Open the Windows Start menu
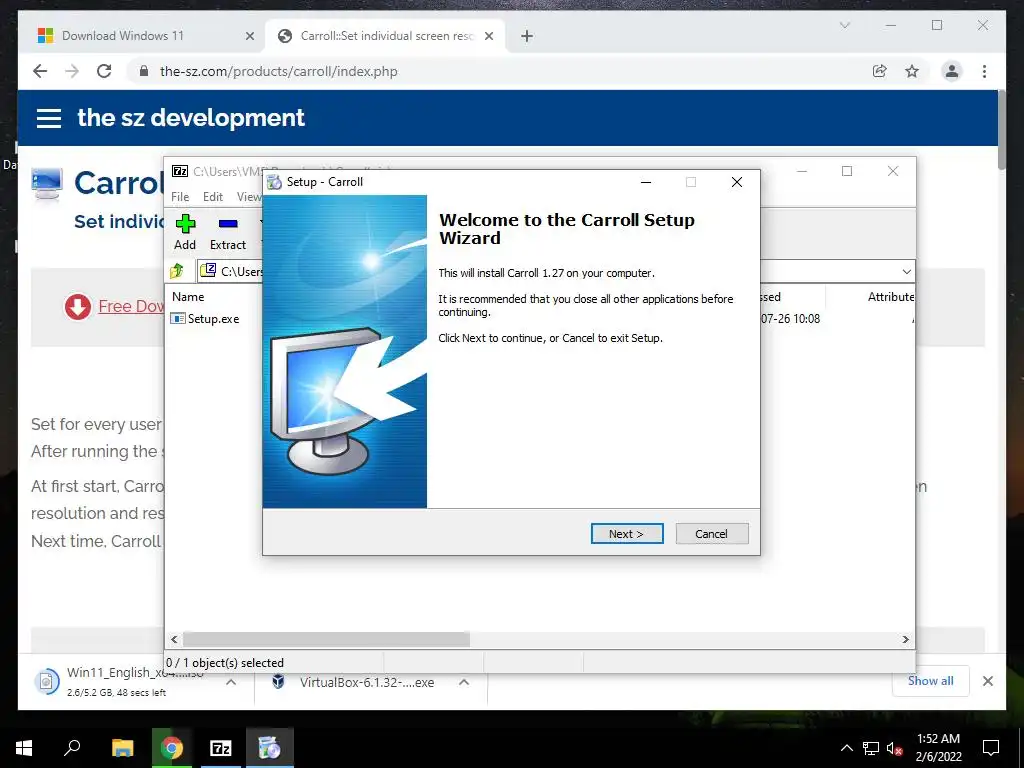This screenshot has width=1024, height=768. (x=24, y=748)
